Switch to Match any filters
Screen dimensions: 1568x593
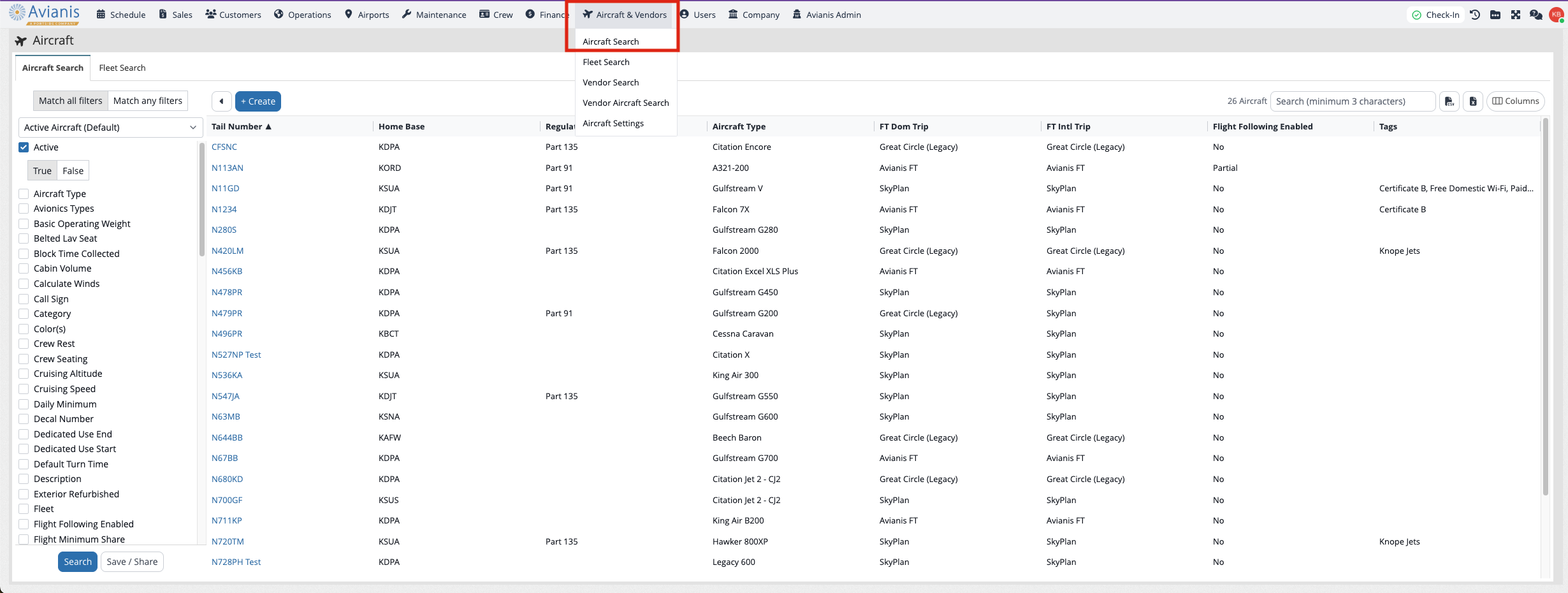[x=148, y=101]
